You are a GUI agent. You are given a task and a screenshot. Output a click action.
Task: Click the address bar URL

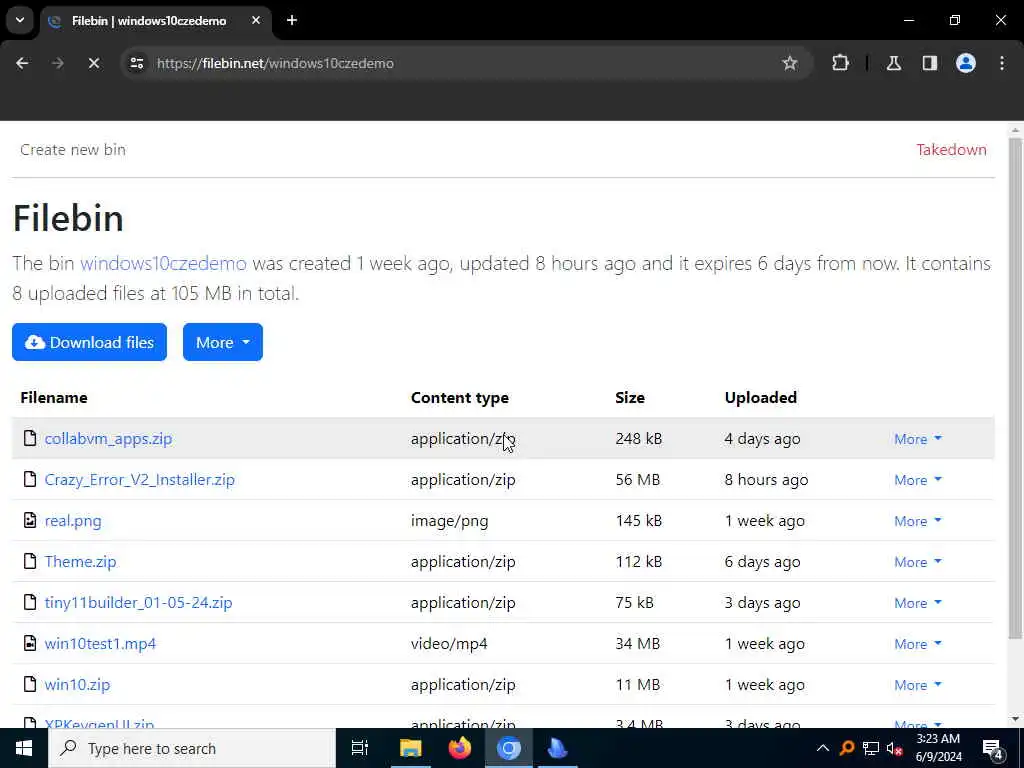[275, 63]
